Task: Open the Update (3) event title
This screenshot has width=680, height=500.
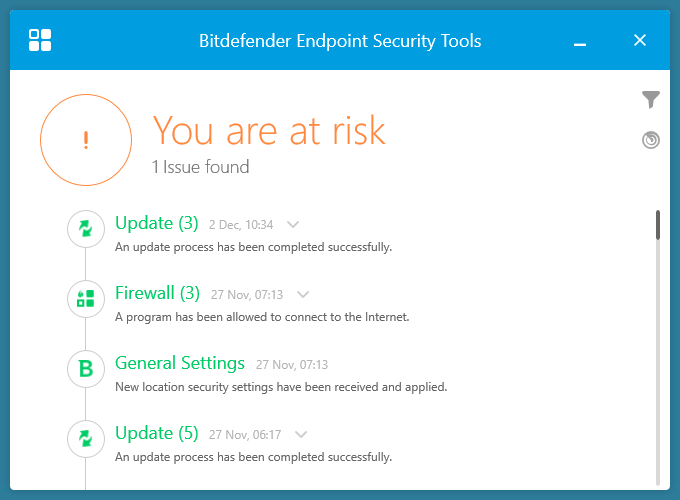Action: (x=157, y=223)
